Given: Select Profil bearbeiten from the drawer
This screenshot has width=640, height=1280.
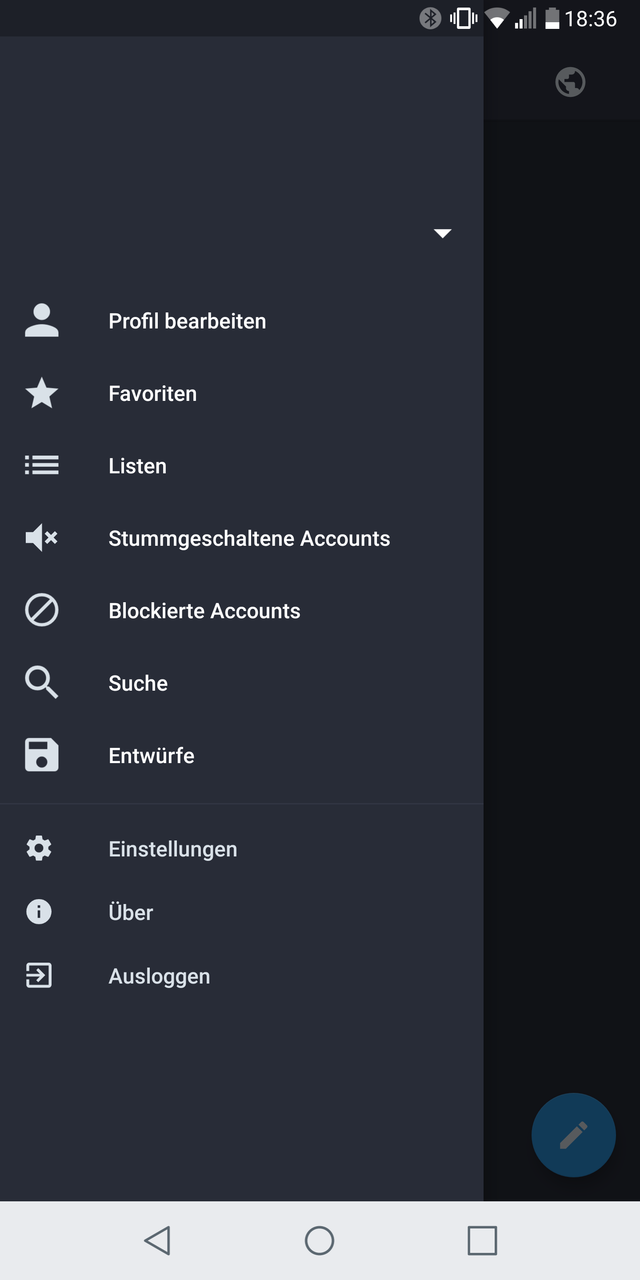Looking at the screenshot, I should click(187, 321).
